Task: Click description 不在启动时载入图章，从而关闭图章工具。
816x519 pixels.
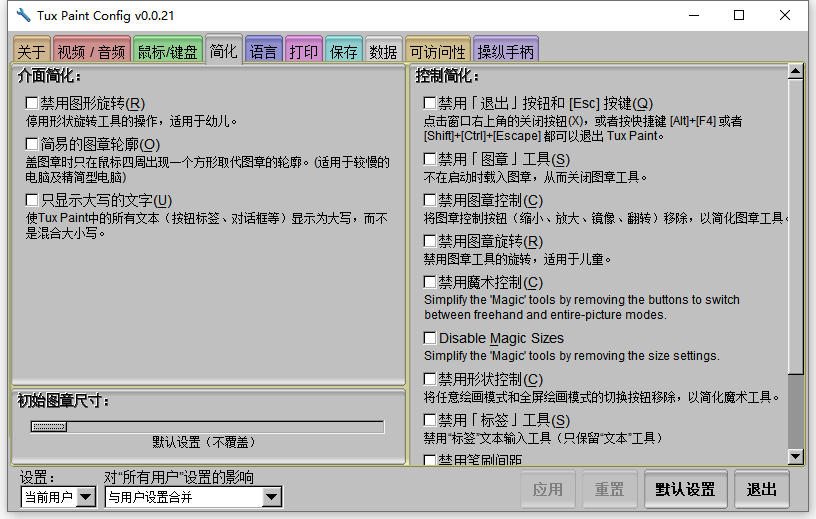Action: pos(536,178)
